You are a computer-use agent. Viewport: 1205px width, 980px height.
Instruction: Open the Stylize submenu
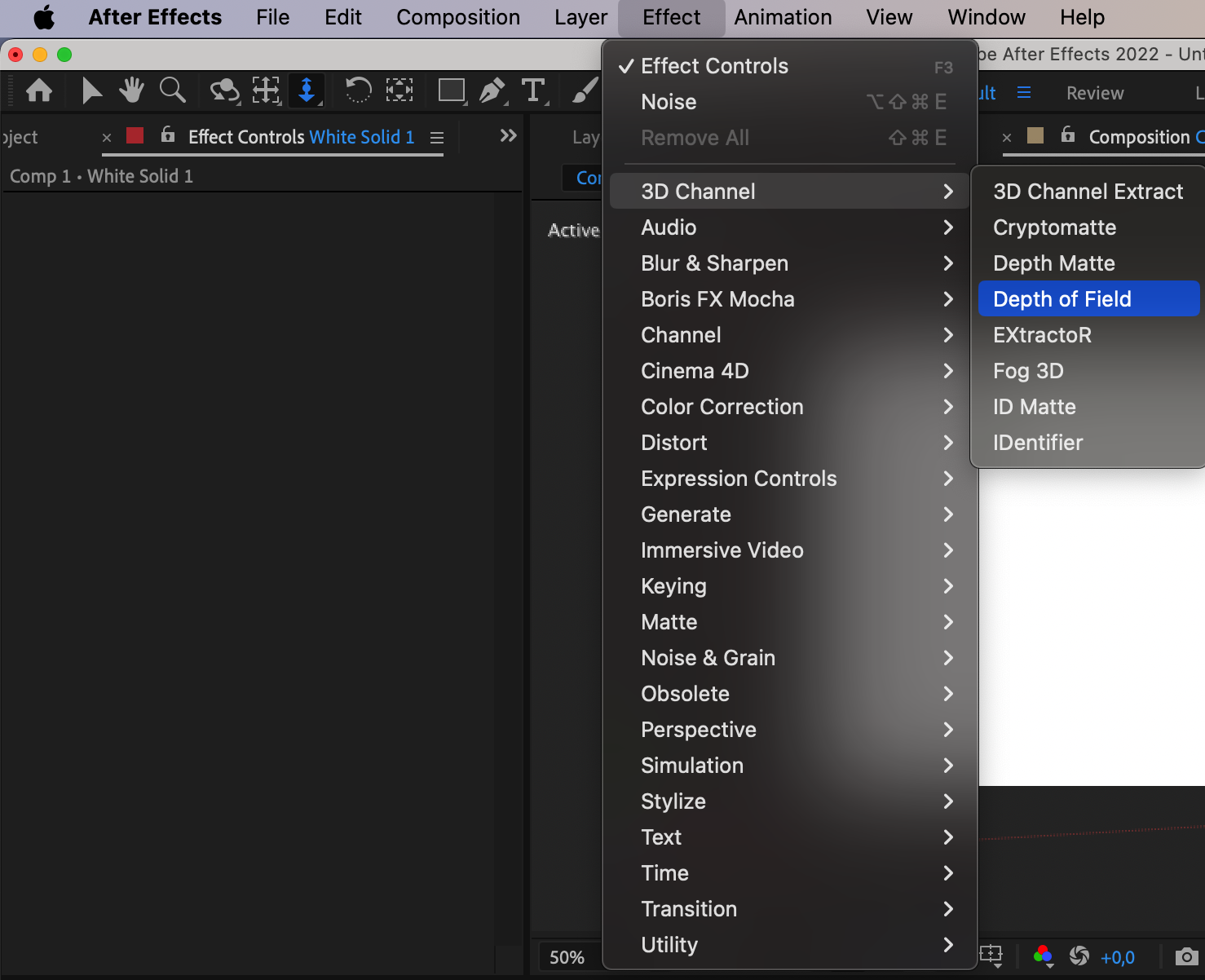(789, 801)
